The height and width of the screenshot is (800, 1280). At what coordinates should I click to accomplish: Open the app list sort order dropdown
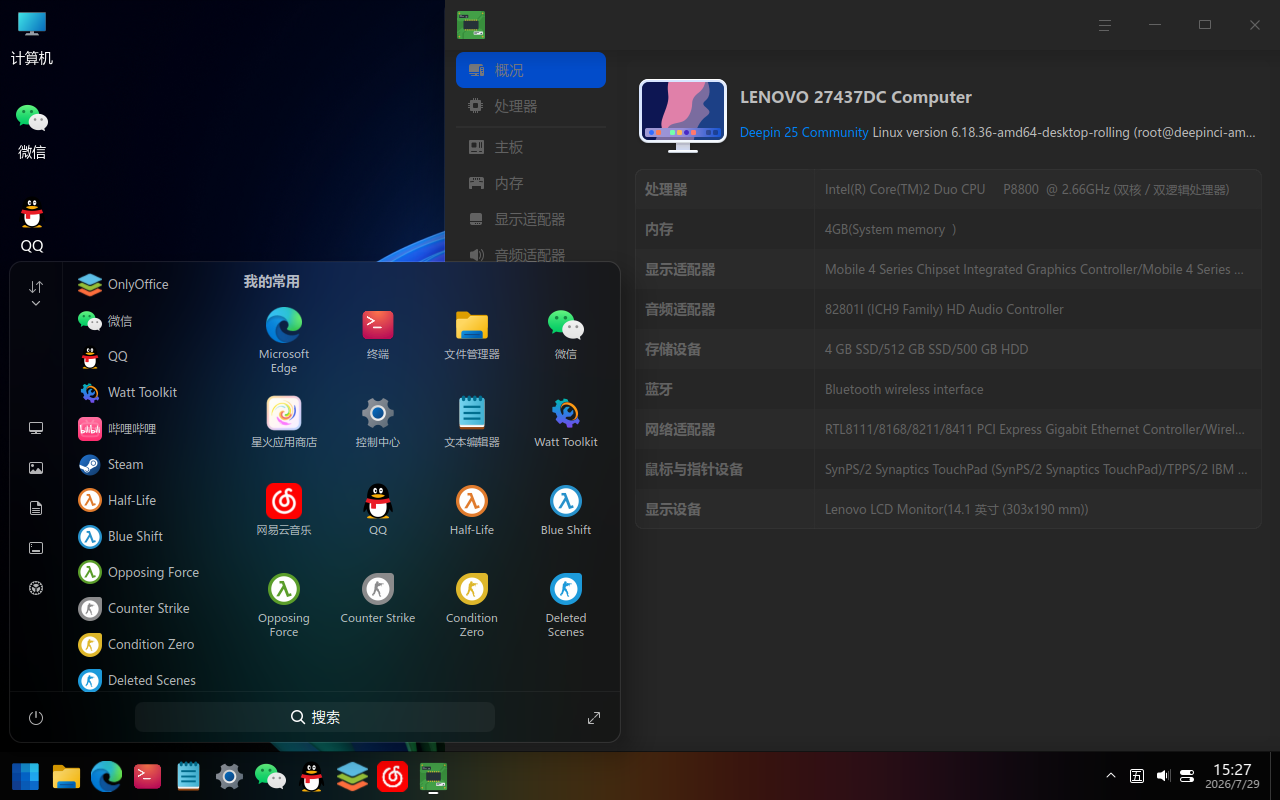tap(36, 293)
